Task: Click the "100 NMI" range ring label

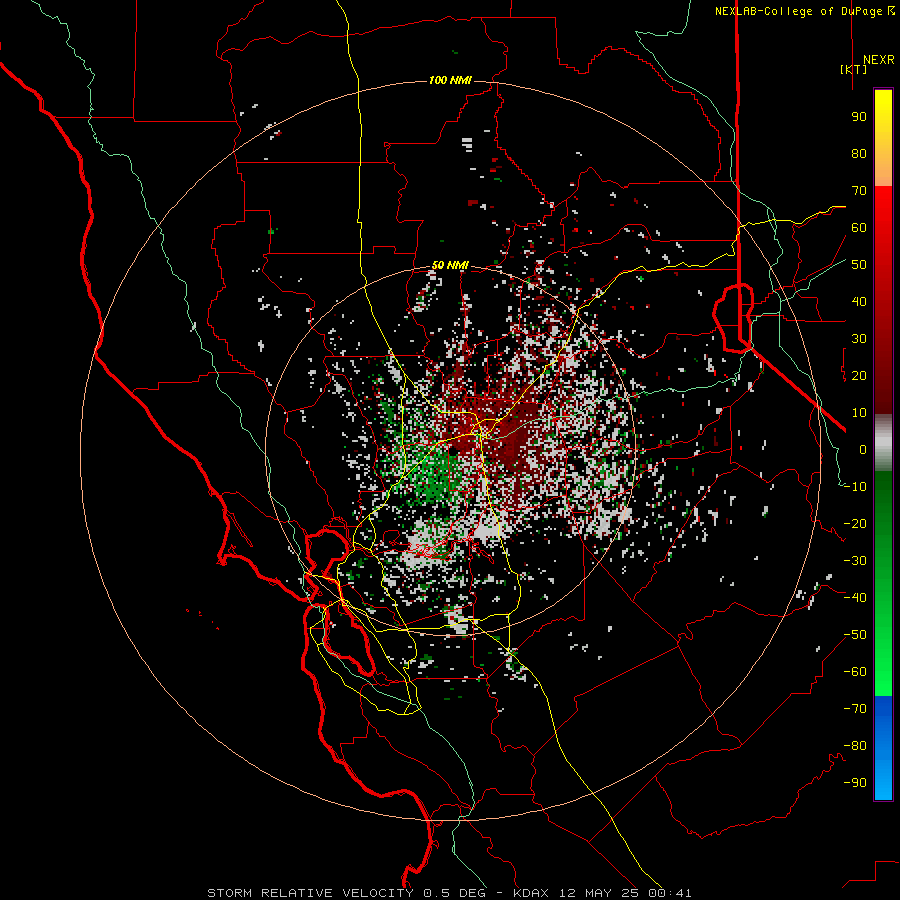Action: pyautogui.click(x=451, y=80)
